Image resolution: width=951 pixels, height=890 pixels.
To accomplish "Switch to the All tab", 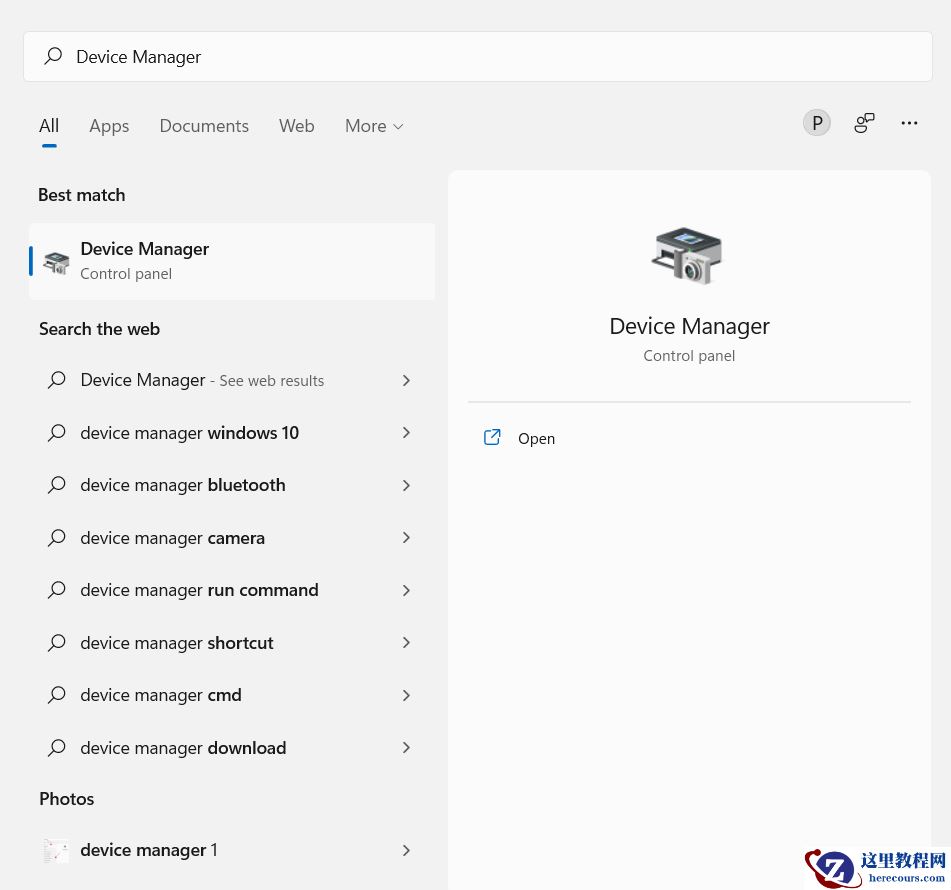I will pyautogui.click(x=49, y=126).
